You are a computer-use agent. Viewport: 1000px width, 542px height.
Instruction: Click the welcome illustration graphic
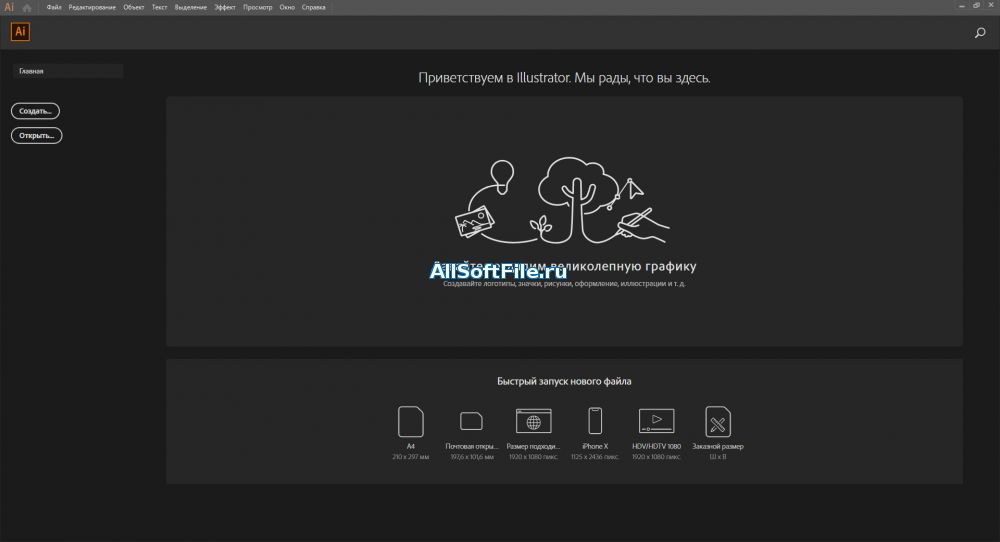(562, 201)
